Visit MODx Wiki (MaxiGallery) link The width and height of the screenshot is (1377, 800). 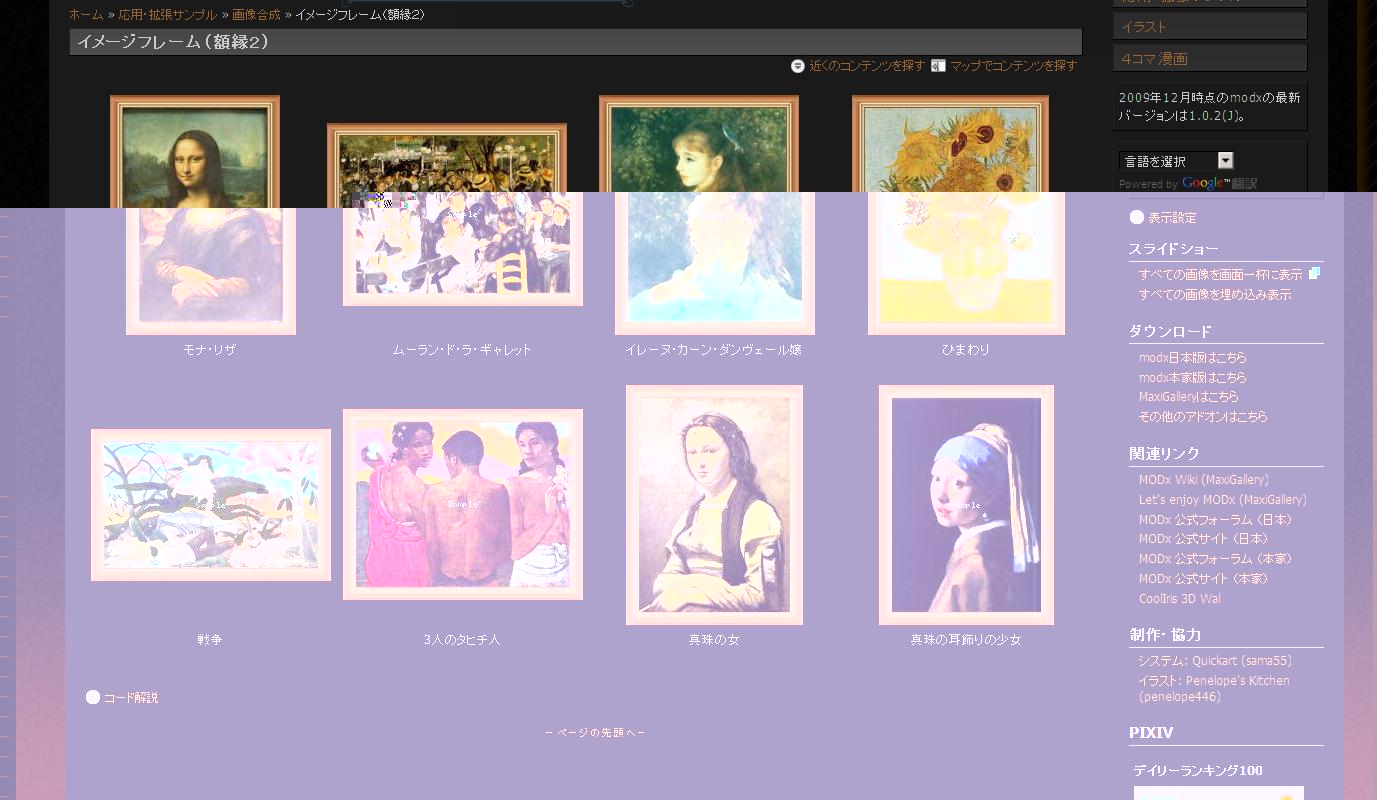click(1203, 480)
